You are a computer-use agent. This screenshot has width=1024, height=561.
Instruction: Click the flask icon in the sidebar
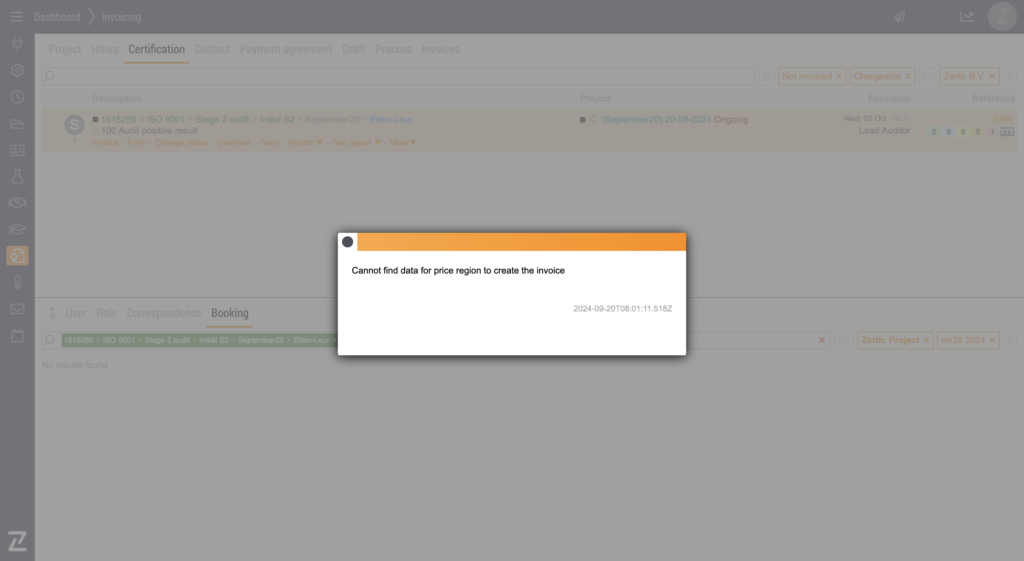click(x=17, y=177)
